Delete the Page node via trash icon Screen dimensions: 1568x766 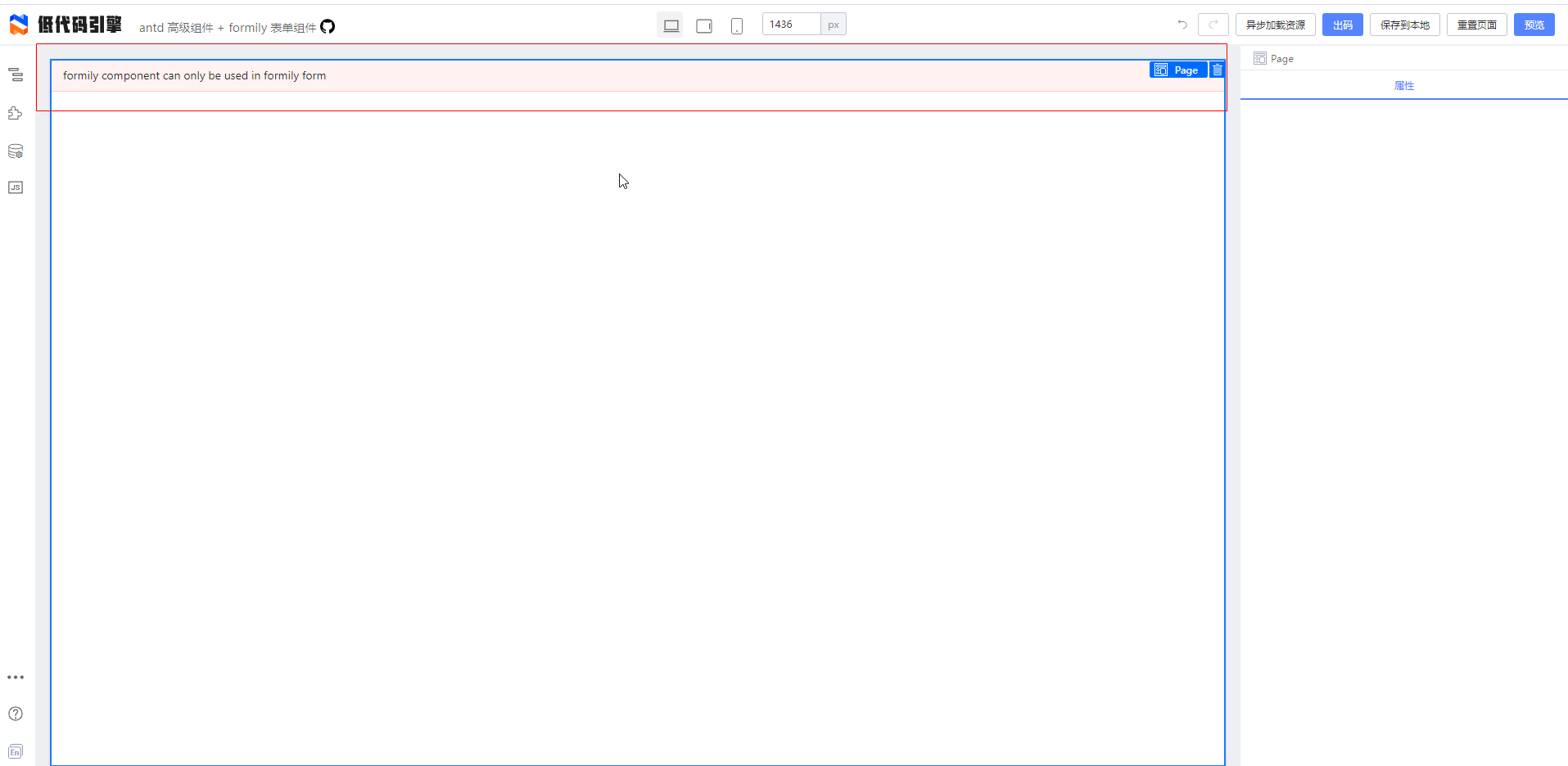[x=1217, y=70]
